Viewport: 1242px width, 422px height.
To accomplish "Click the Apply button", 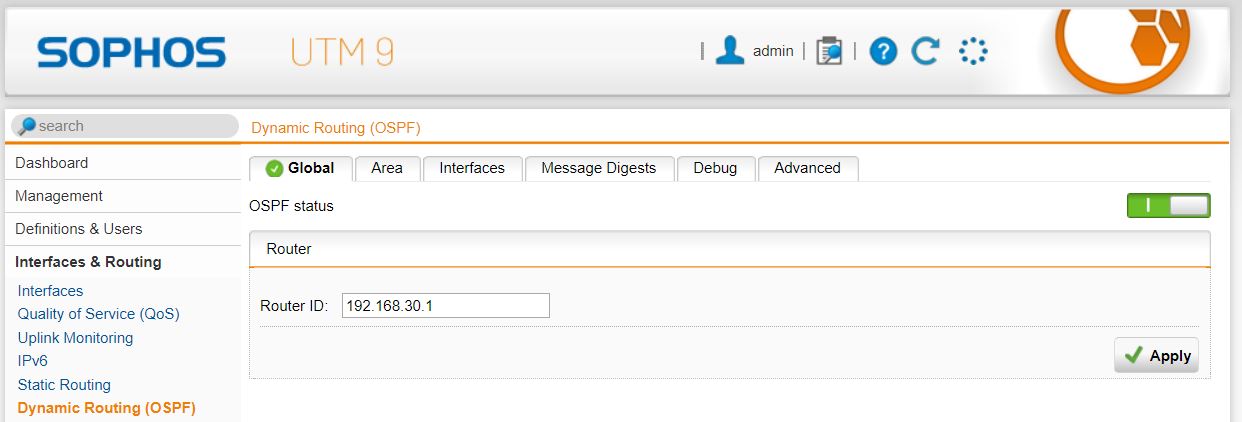I will (x=1156, y=355).
